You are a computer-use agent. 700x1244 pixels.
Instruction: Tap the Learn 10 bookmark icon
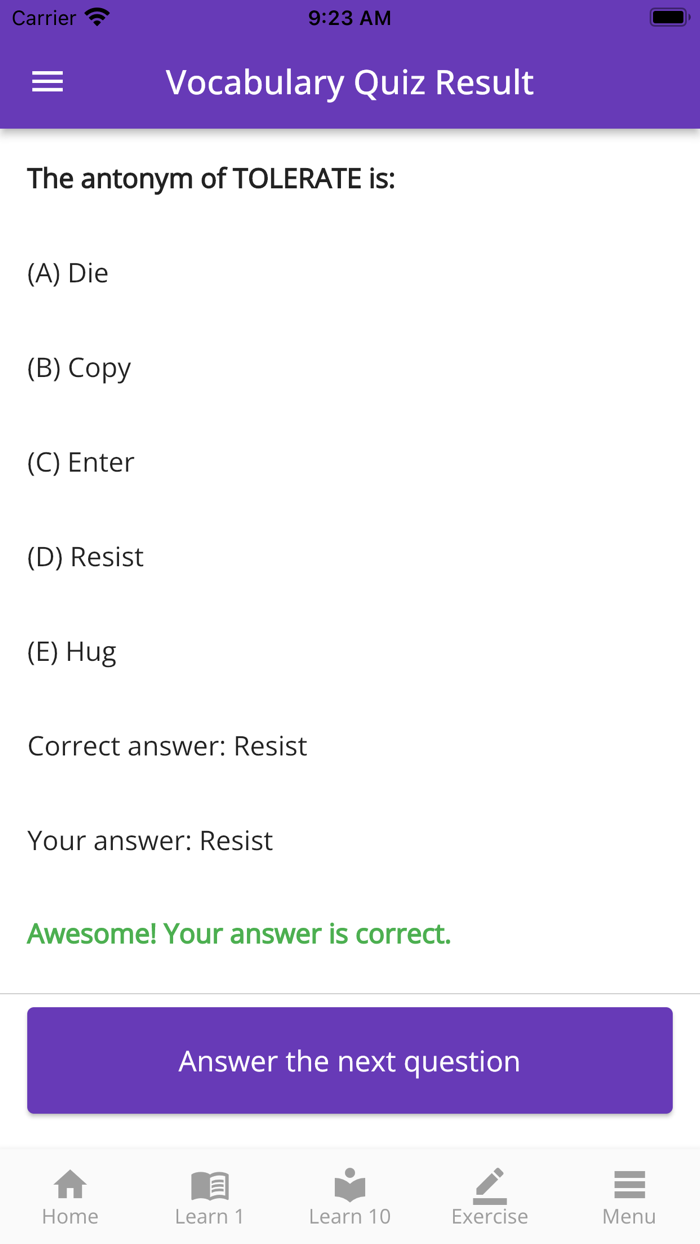350,1183
